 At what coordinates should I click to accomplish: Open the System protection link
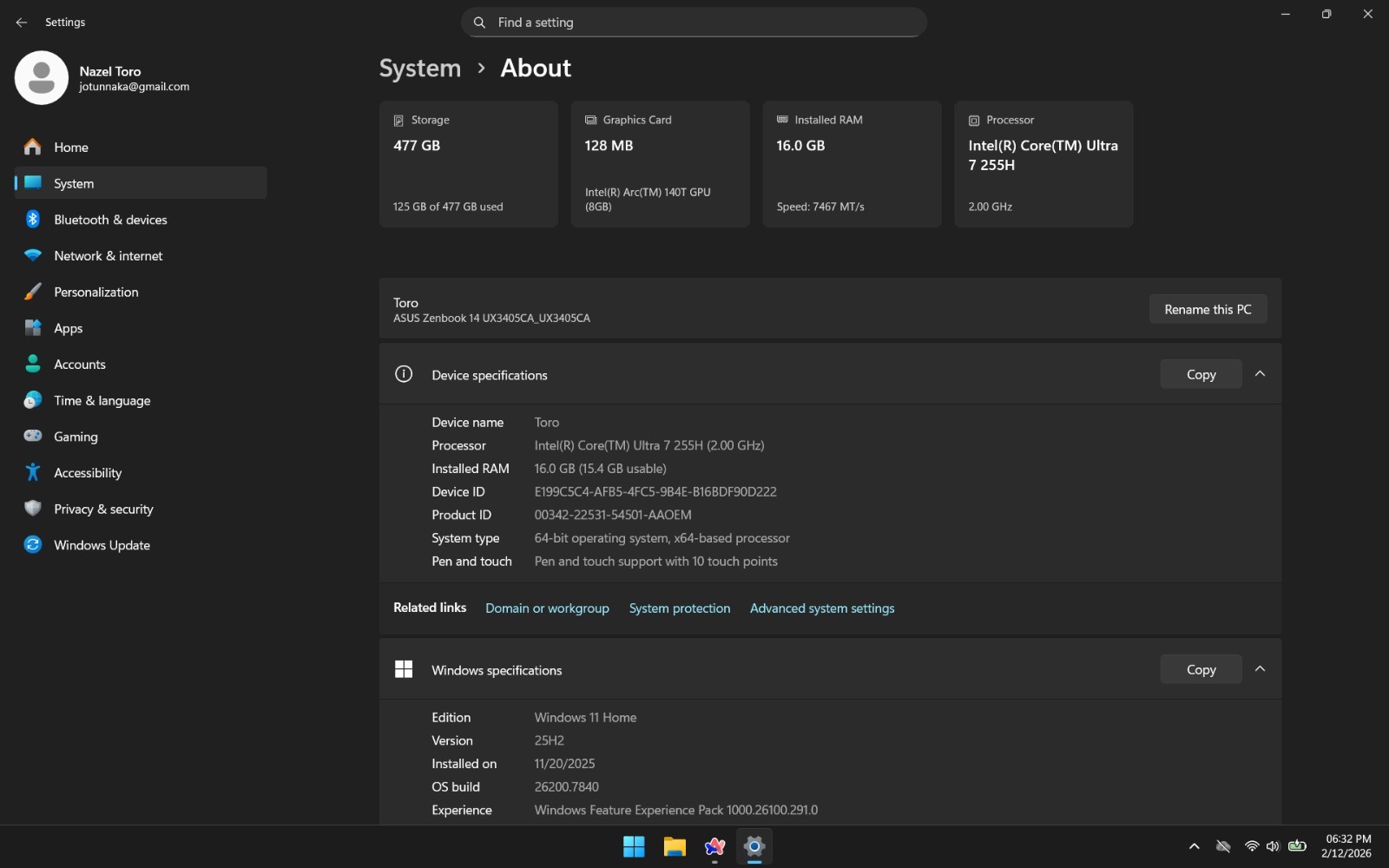(680, 608)
